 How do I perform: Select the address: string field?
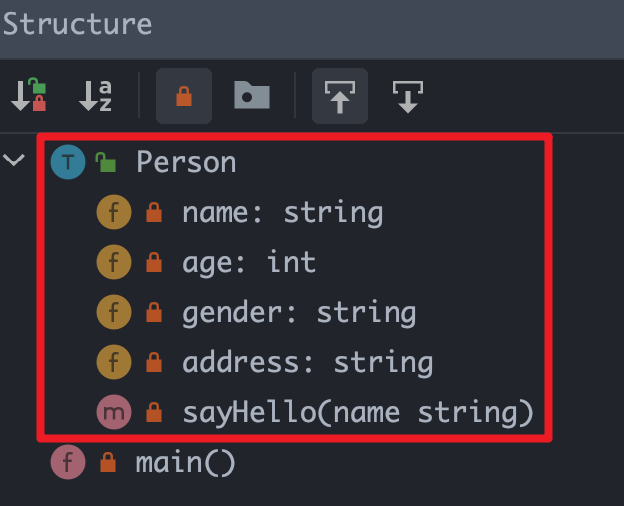coord(308,363)
